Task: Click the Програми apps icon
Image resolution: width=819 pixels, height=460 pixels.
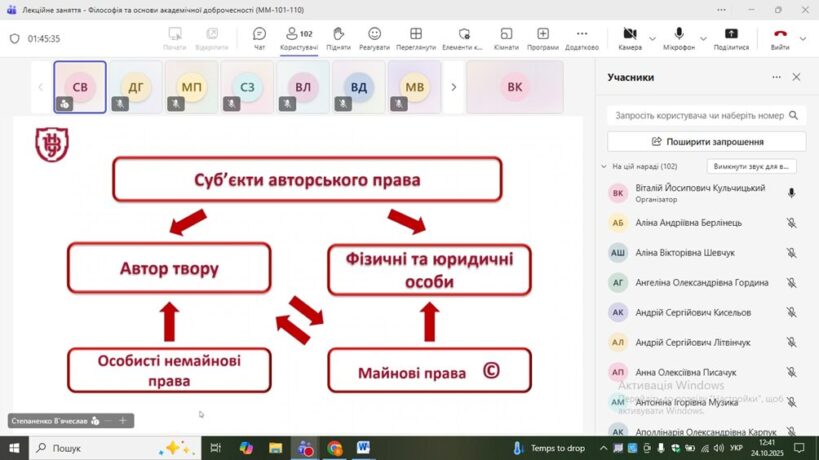Action: [x=542, y=38]
